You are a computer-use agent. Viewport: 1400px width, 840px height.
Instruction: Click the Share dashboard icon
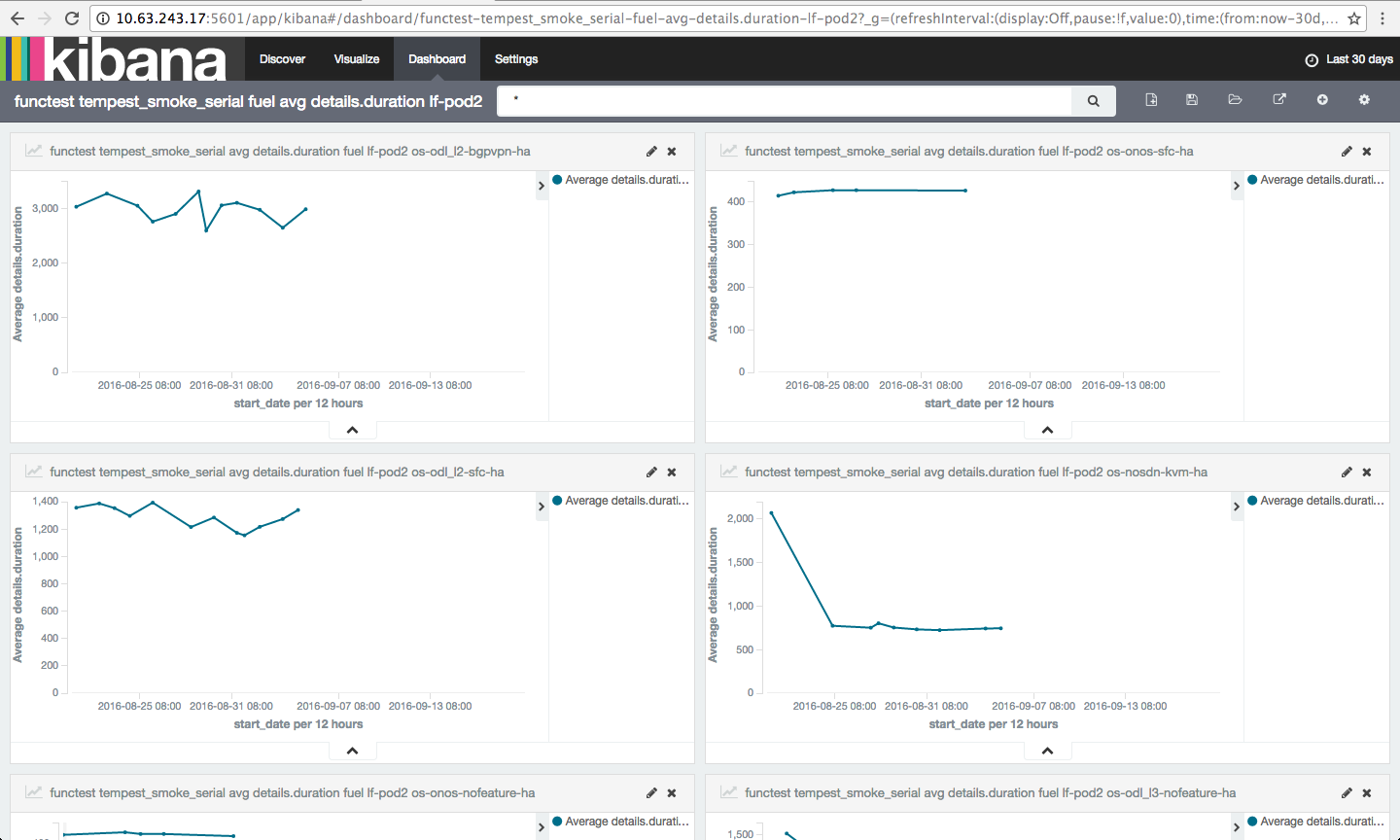click(1279, 100)
